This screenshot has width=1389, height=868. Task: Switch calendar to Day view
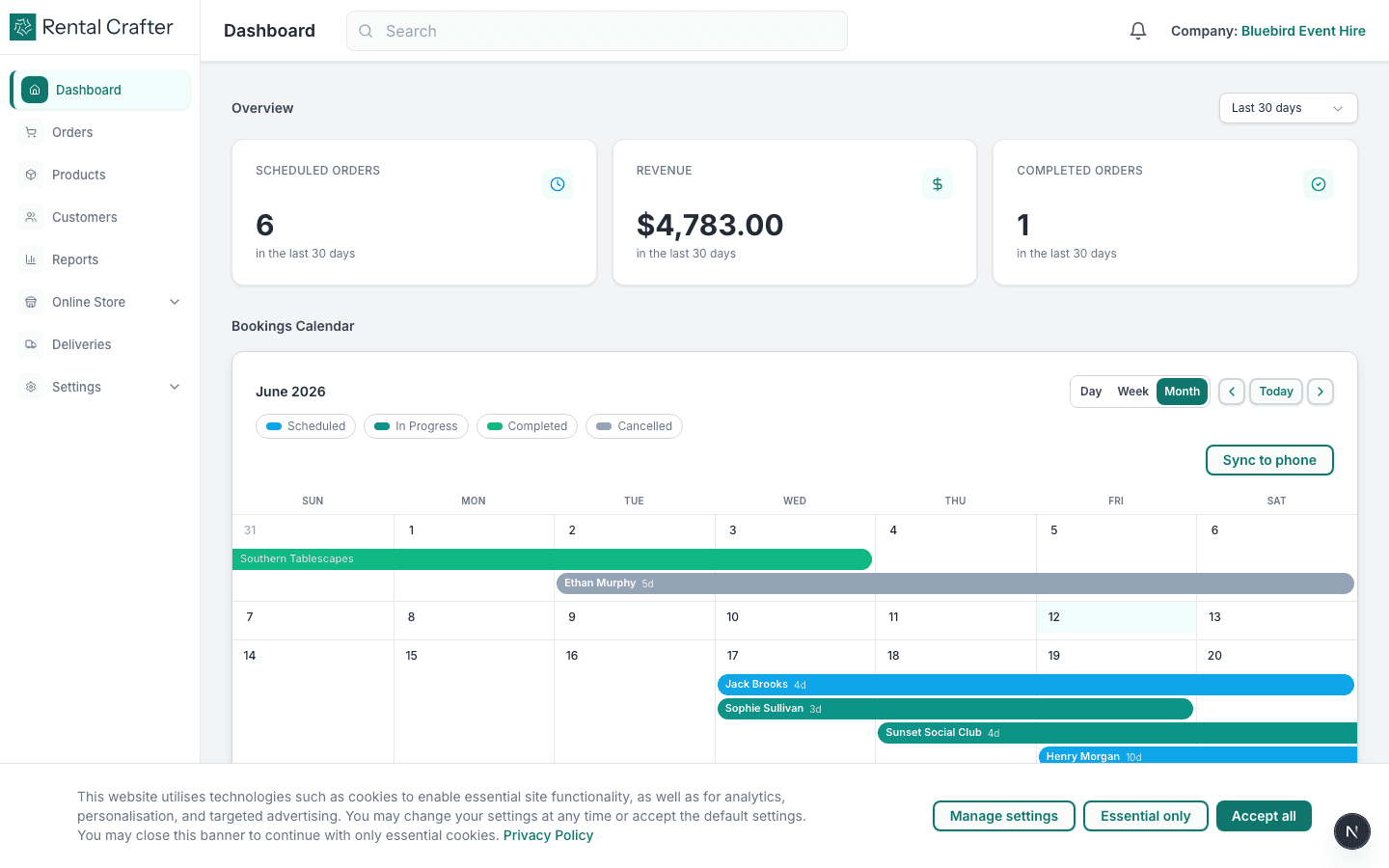pyautogui.click(x=1091, y=392)
